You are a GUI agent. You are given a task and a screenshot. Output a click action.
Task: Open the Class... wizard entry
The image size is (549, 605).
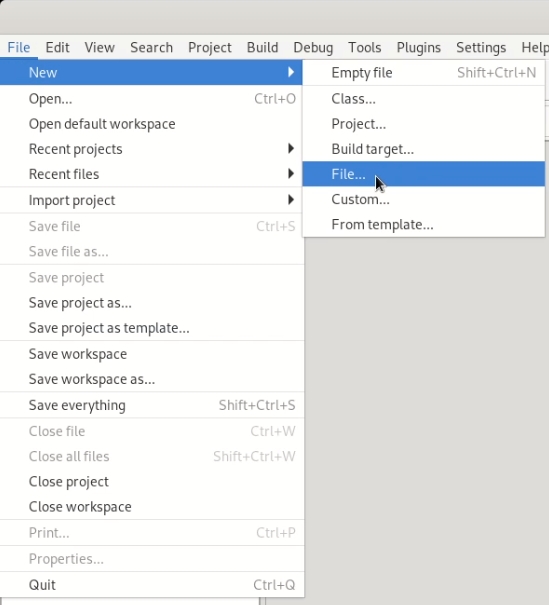tap(423, 99)
